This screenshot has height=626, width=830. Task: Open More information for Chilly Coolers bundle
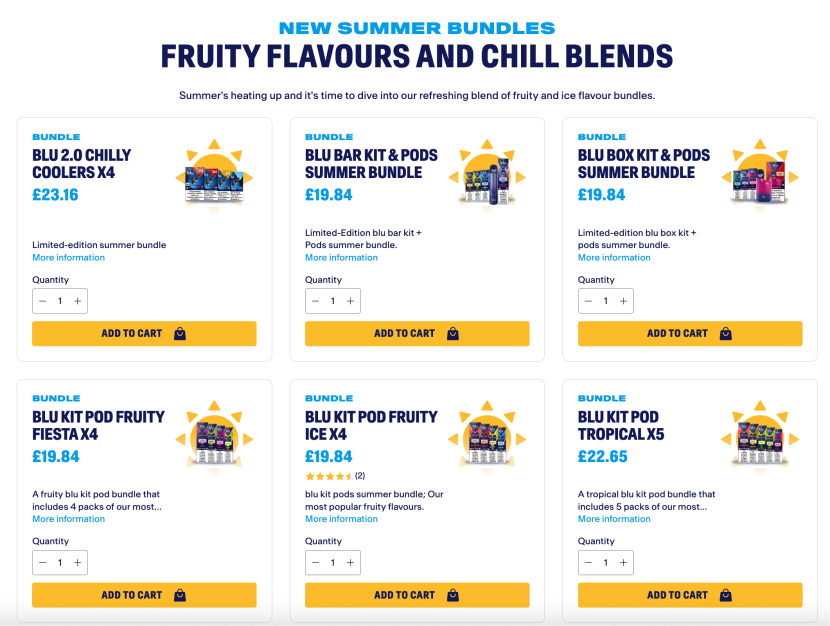click(x=68, y=258)
